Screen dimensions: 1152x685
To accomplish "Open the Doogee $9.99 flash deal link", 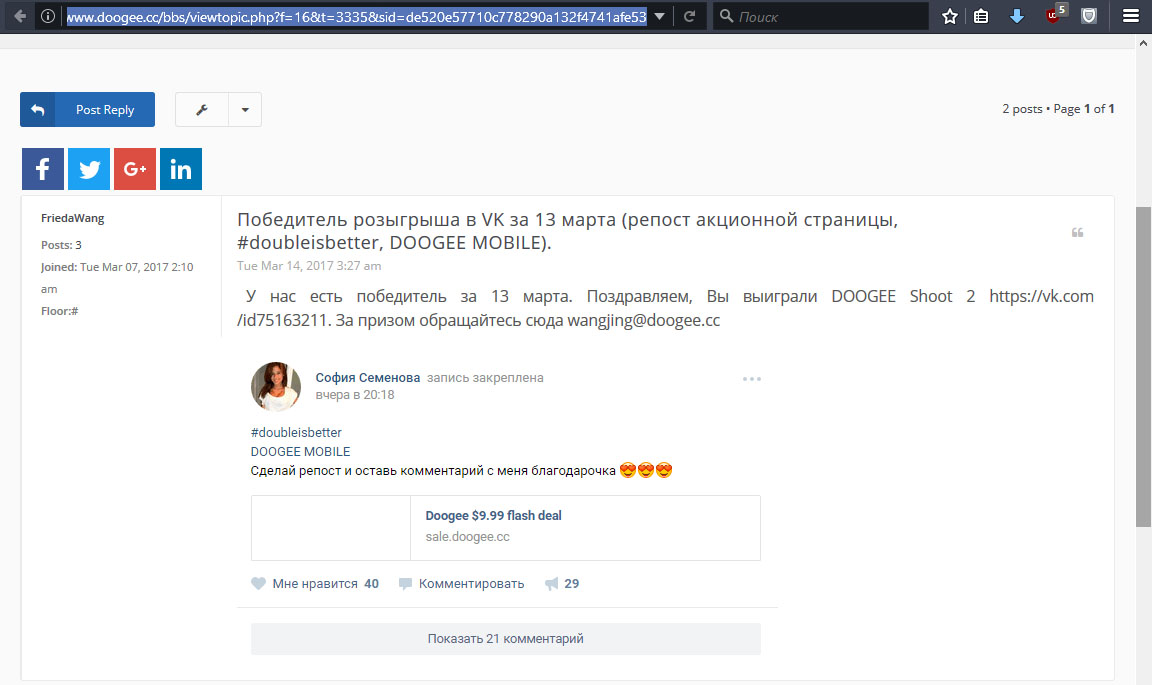I will tap(494, 516).
